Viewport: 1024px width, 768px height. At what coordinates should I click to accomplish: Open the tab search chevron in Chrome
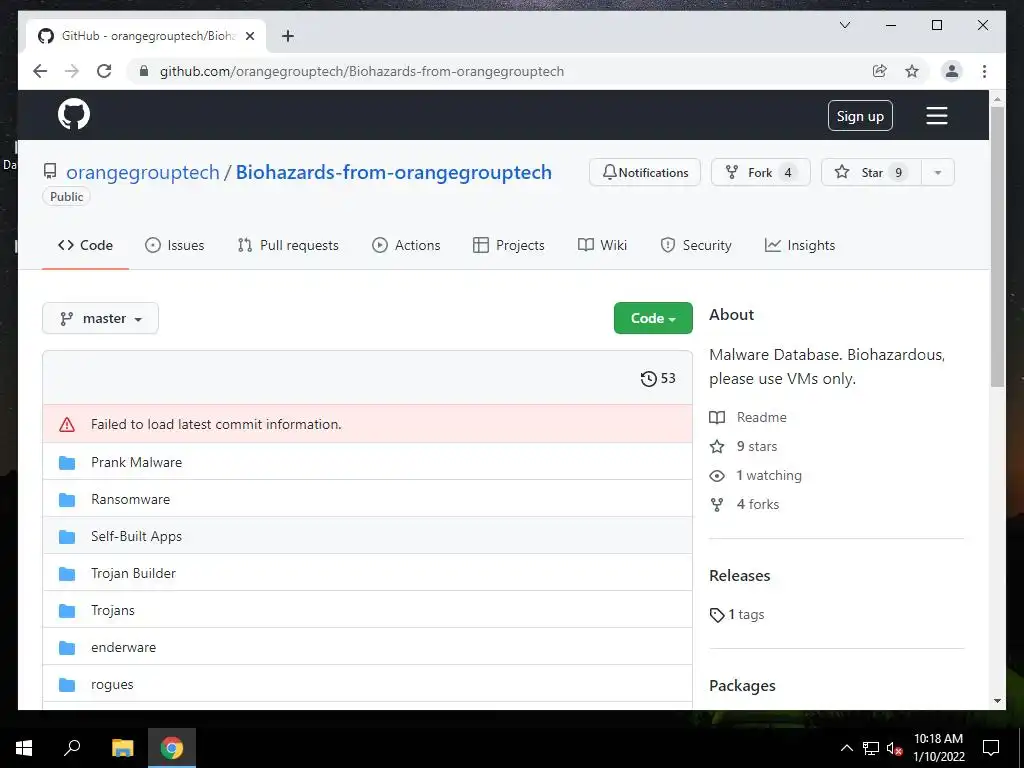click(x=844, y=25)
